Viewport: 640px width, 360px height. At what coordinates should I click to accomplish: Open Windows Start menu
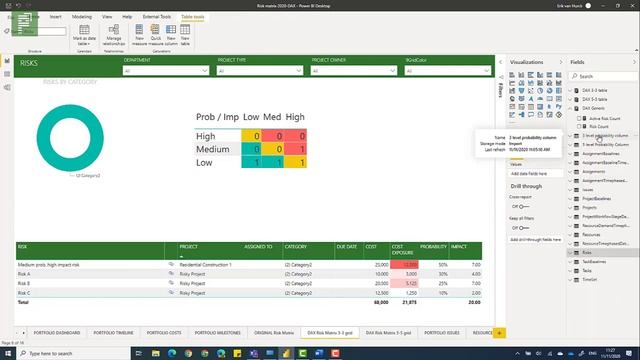click(8, 353)
